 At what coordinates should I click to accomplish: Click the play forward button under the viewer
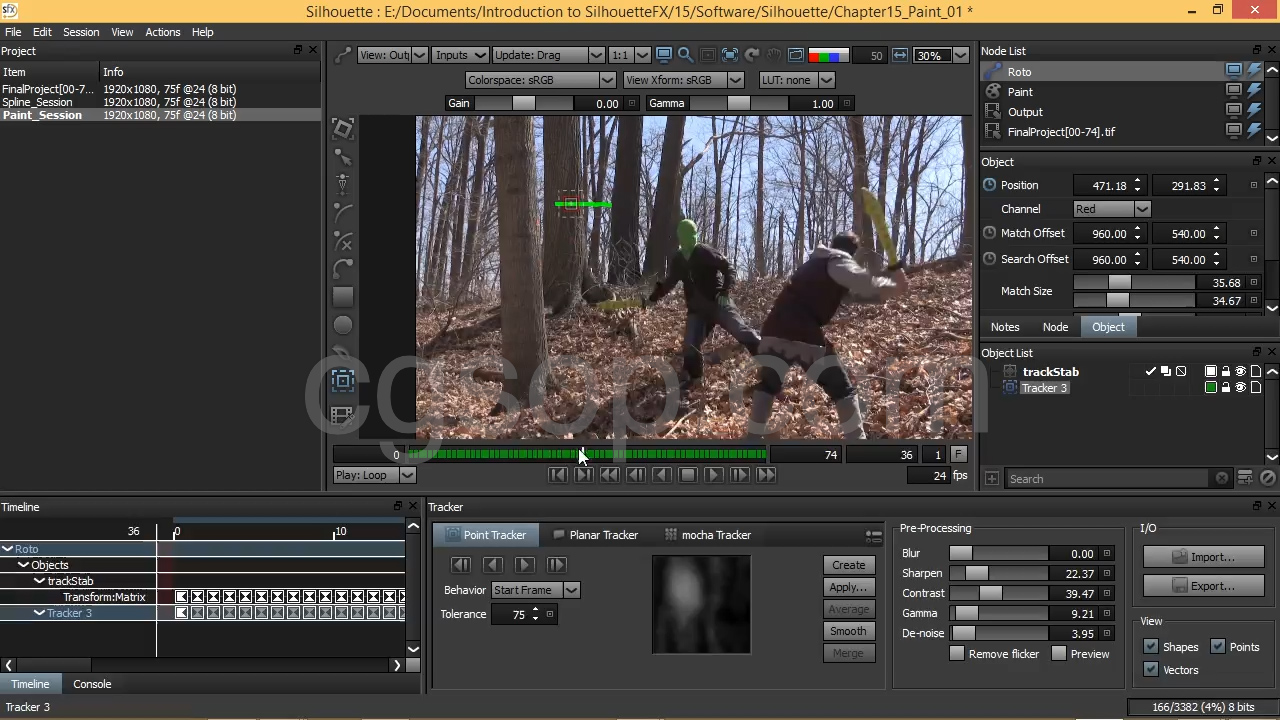pyautogui.click(x=713, y=475)
